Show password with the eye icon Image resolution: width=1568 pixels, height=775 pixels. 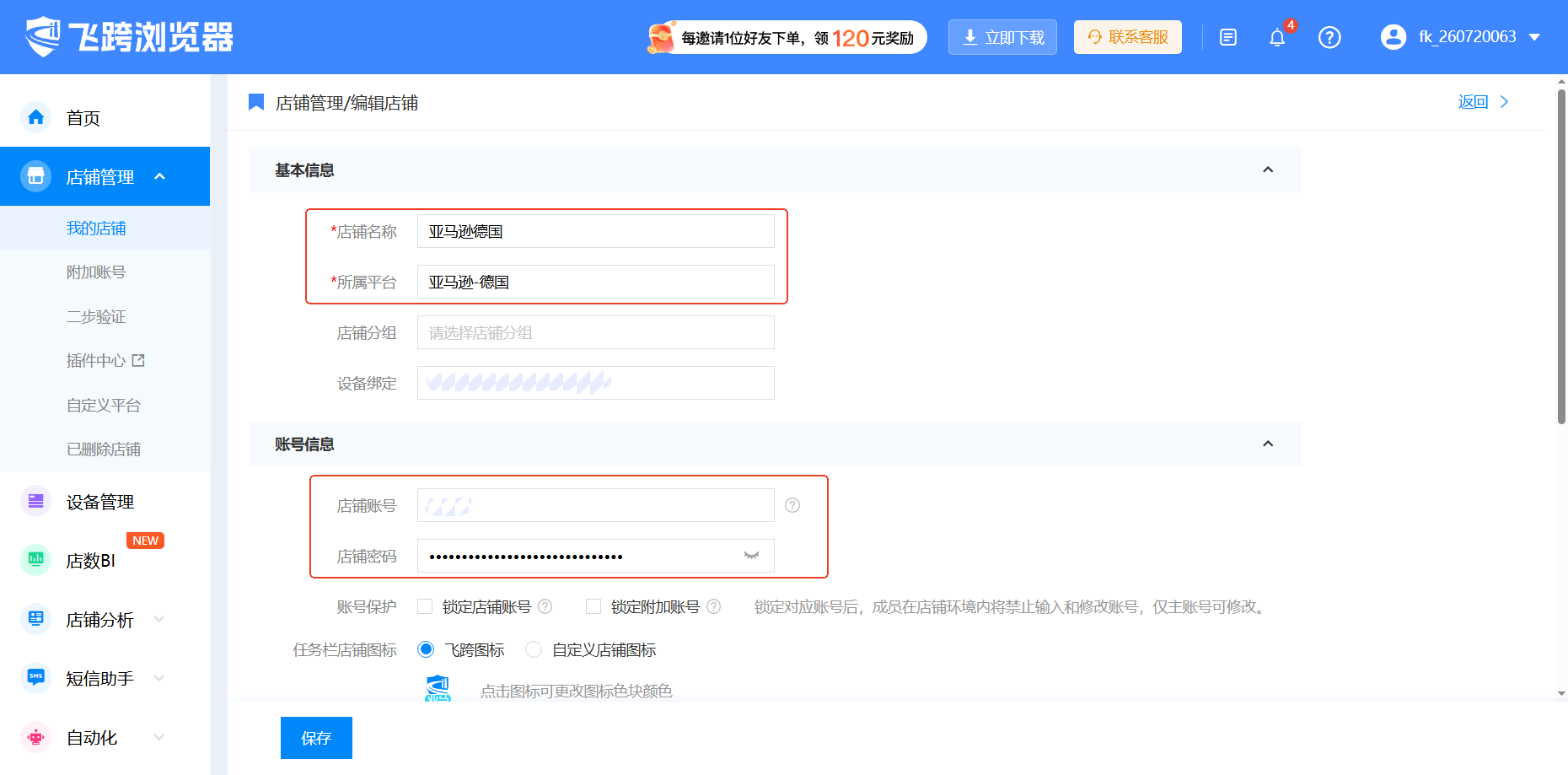[751, 555]
